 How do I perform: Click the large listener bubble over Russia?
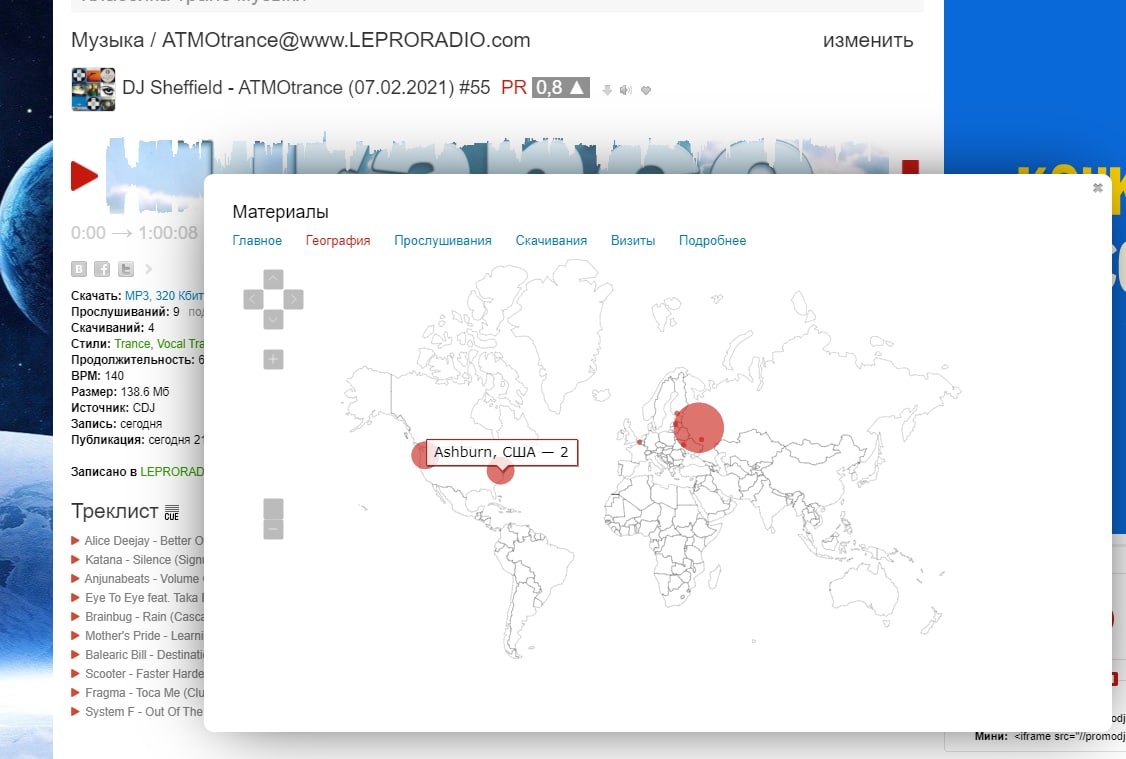(699, 427)
